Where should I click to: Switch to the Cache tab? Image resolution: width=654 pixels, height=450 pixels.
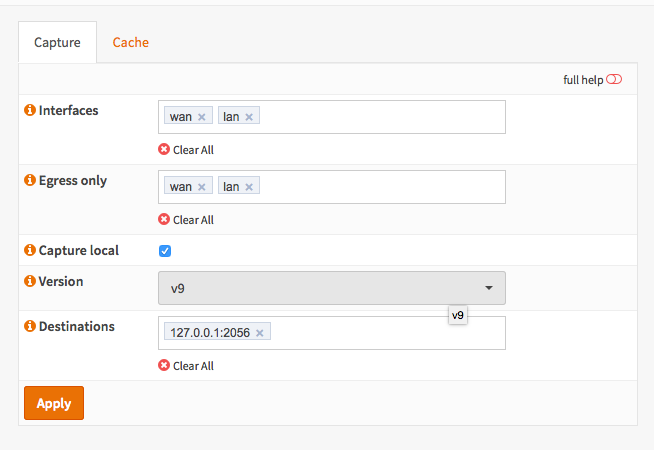130,42
